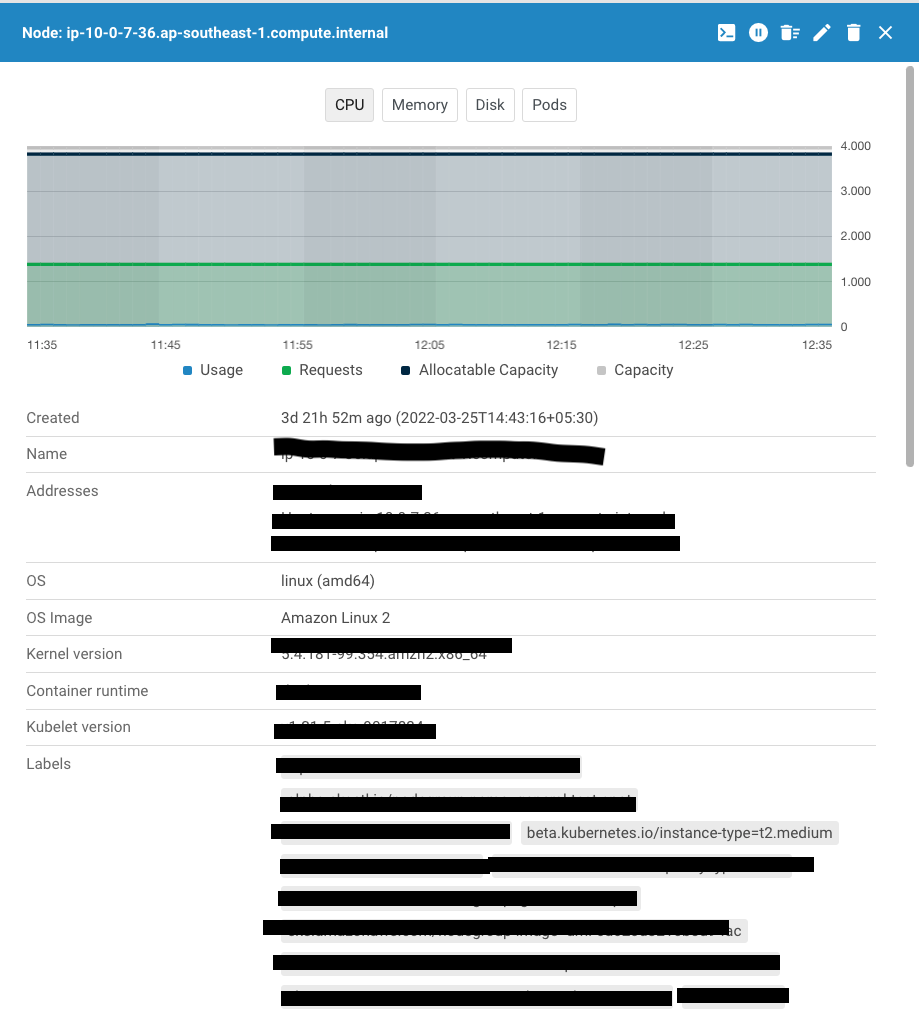The image size is (919, 1011).
Task: Close the node details panel
Action: [x=885, y=32]
